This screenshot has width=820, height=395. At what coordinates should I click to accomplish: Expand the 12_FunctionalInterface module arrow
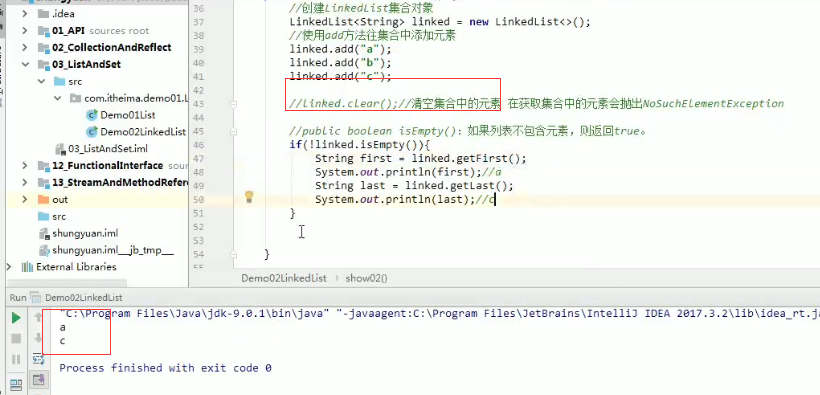click(25, 166)
